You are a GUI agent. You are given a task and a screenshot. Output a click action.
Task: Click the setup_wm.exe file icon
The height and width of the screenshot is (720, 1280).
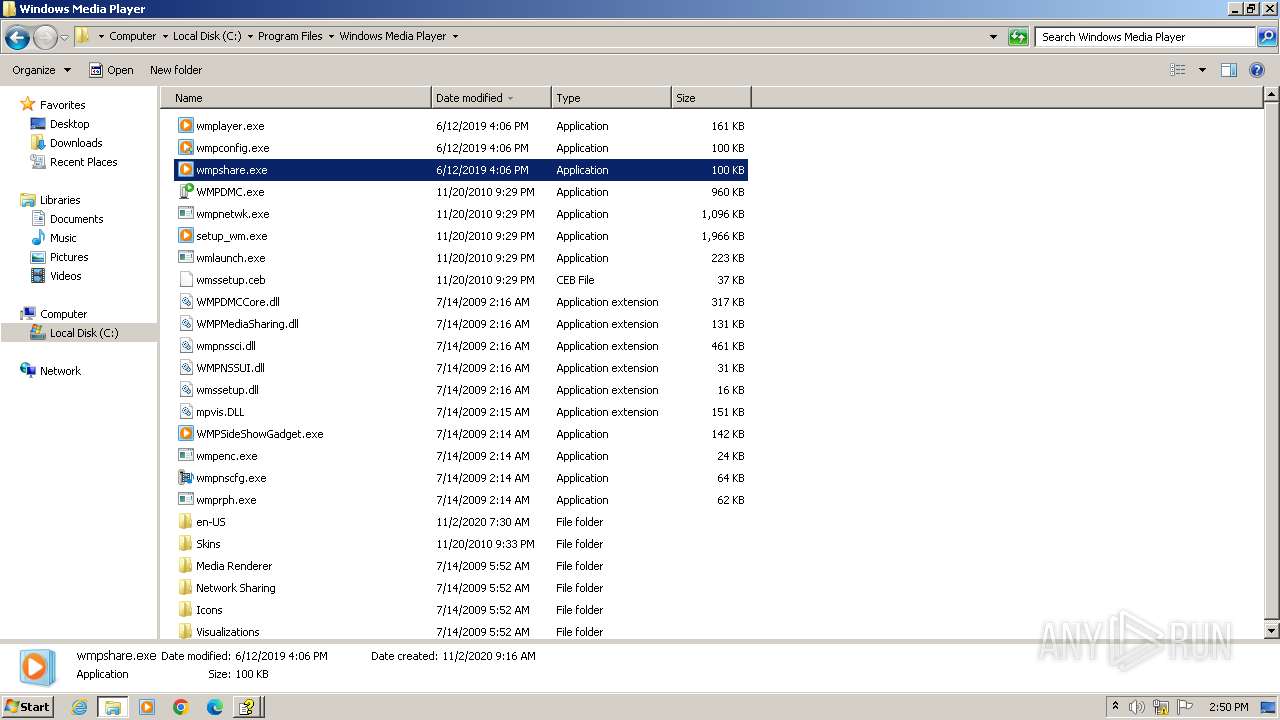185,236
